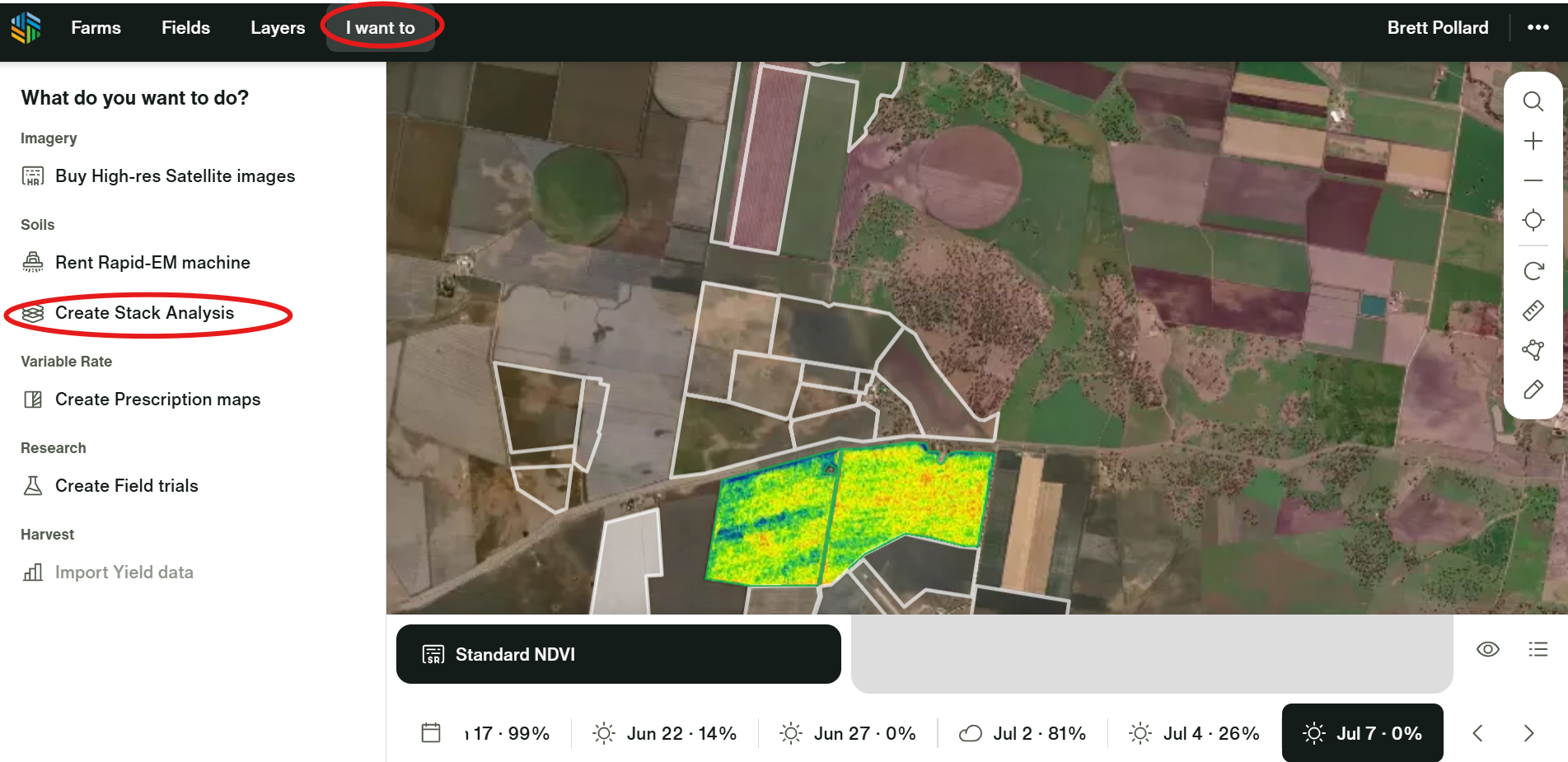Zoom in with the plus icon
The width and height of the screenshot is (1568, 762).
click(1533, 141)
